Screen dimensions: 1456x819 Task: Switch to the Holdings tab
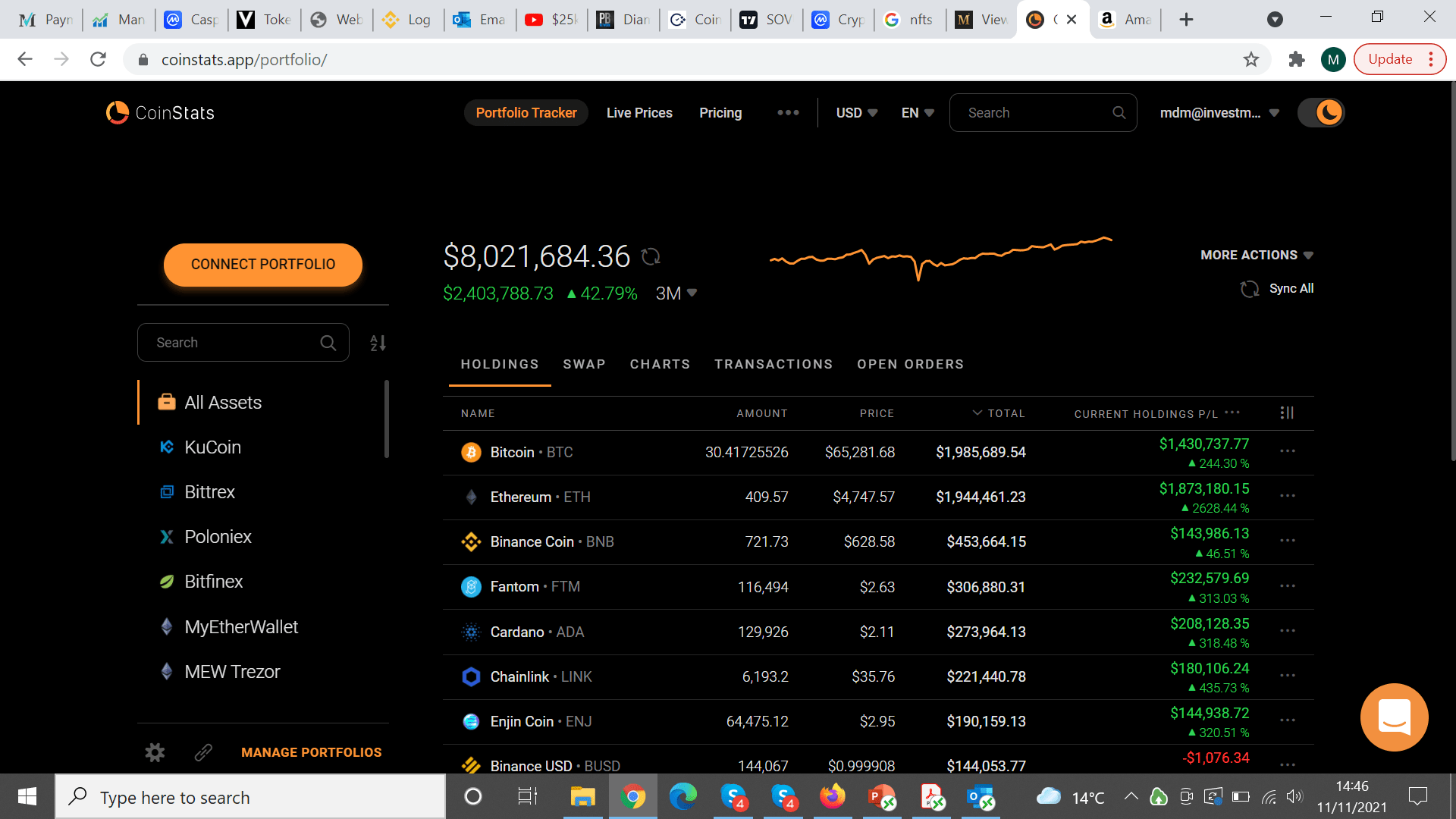(500, 365)
